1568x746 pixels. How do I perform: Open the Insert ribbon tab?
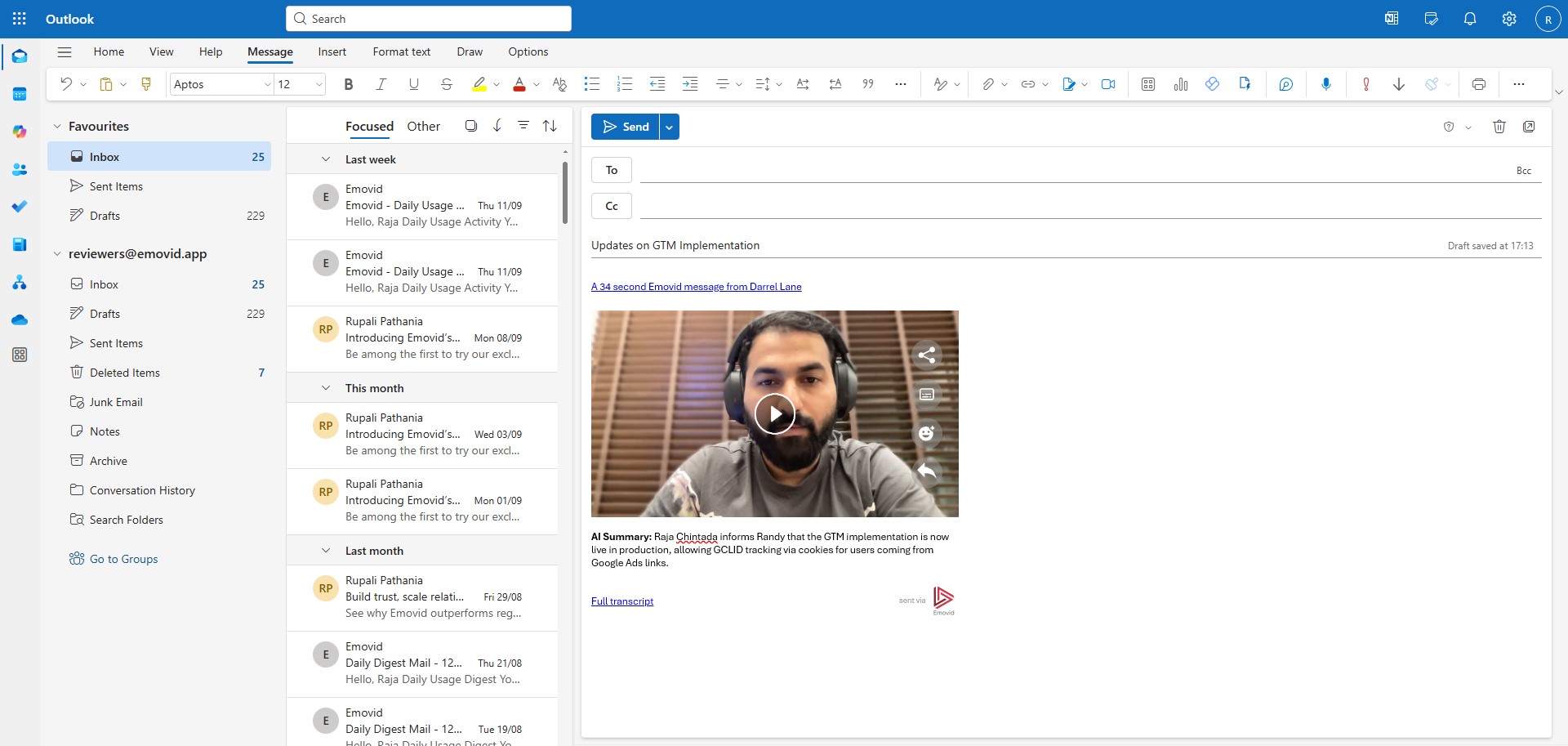[x=332, y=51]
